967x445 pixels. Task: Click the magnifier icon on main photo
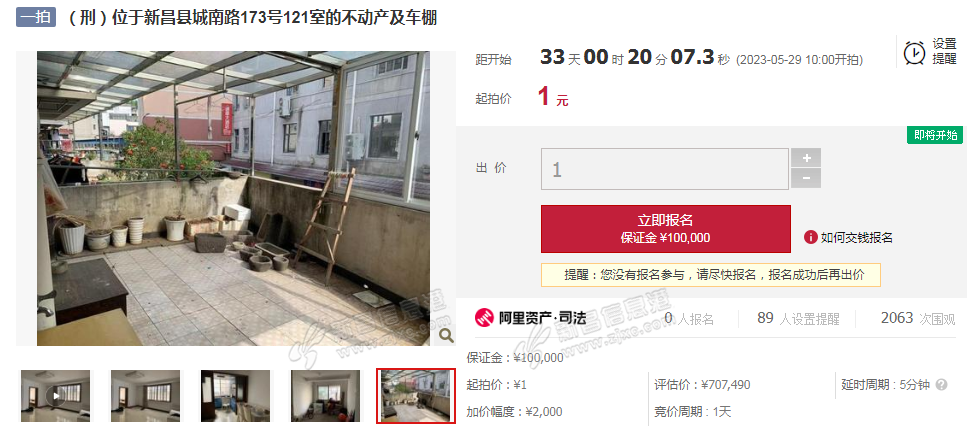tap(446, 335)
